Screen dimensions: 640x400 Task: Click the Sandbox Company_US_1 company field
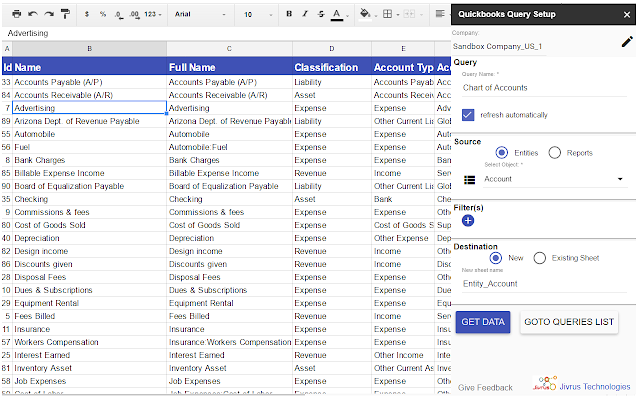[x=499, y=47]
